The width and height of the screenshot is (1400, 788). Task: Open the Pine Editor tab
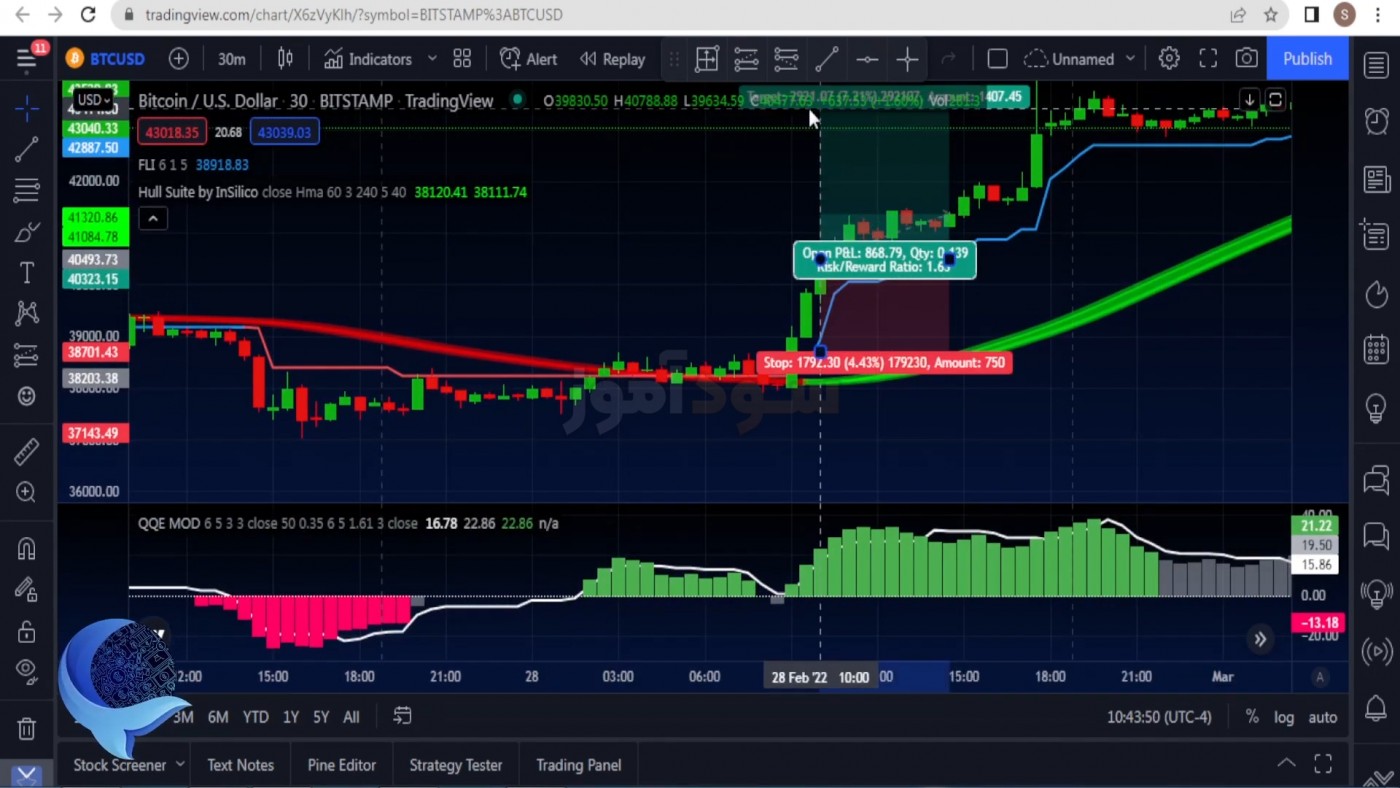[342, 765]
